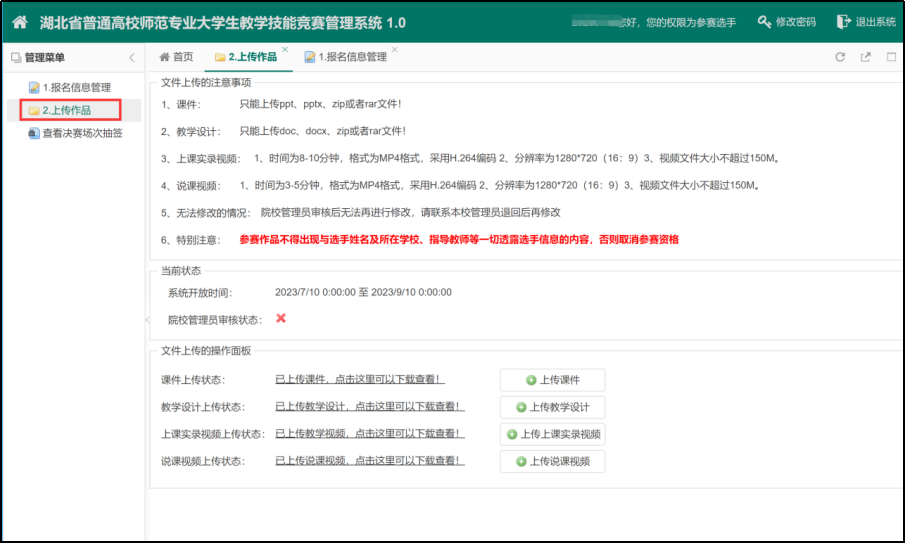
Task: Switch to the 首页 tab
Action: [x=176, y=57]
